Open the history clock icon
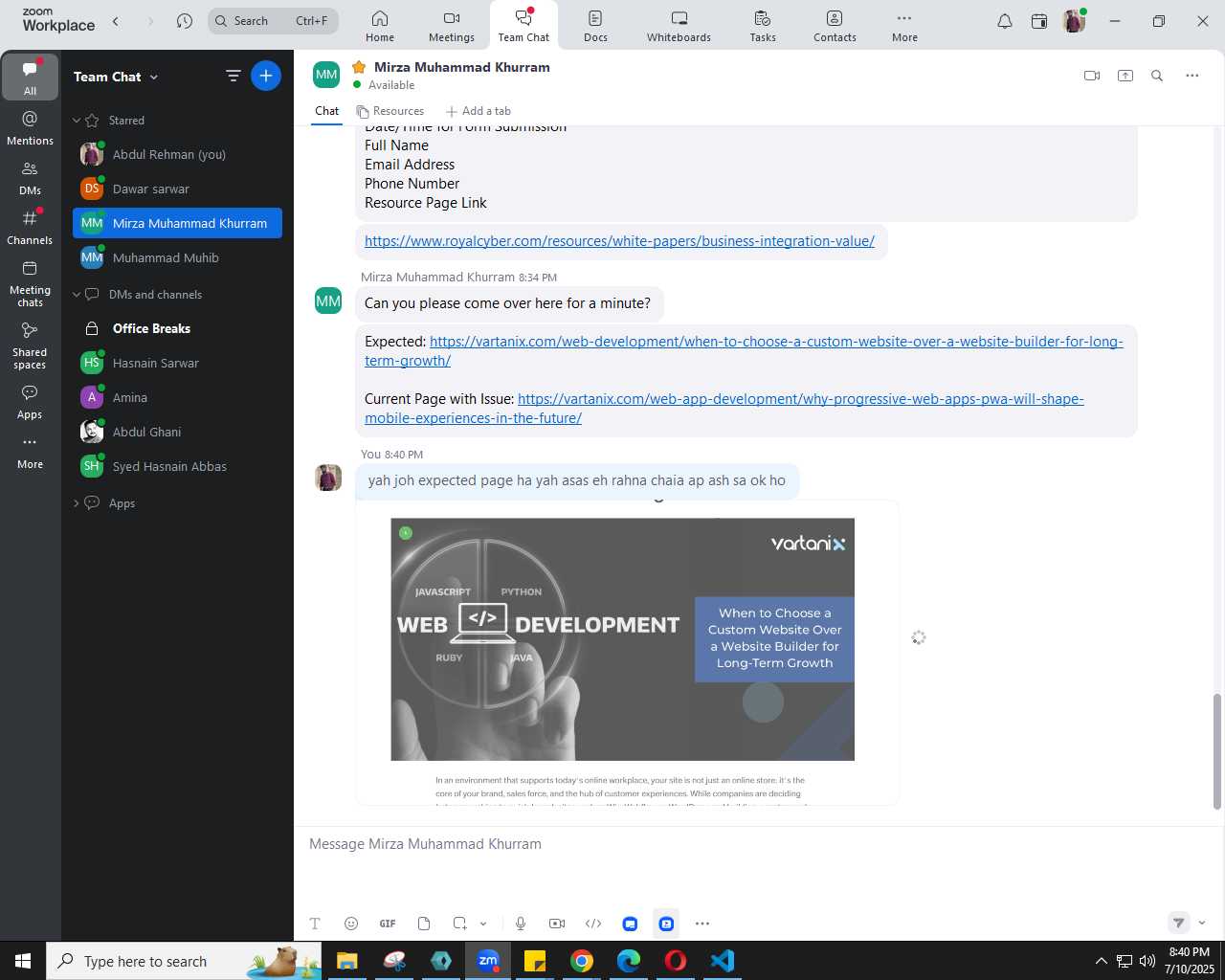Image resolution: width=1225 pixels, height=980 pixels. (x=185, y=21)
